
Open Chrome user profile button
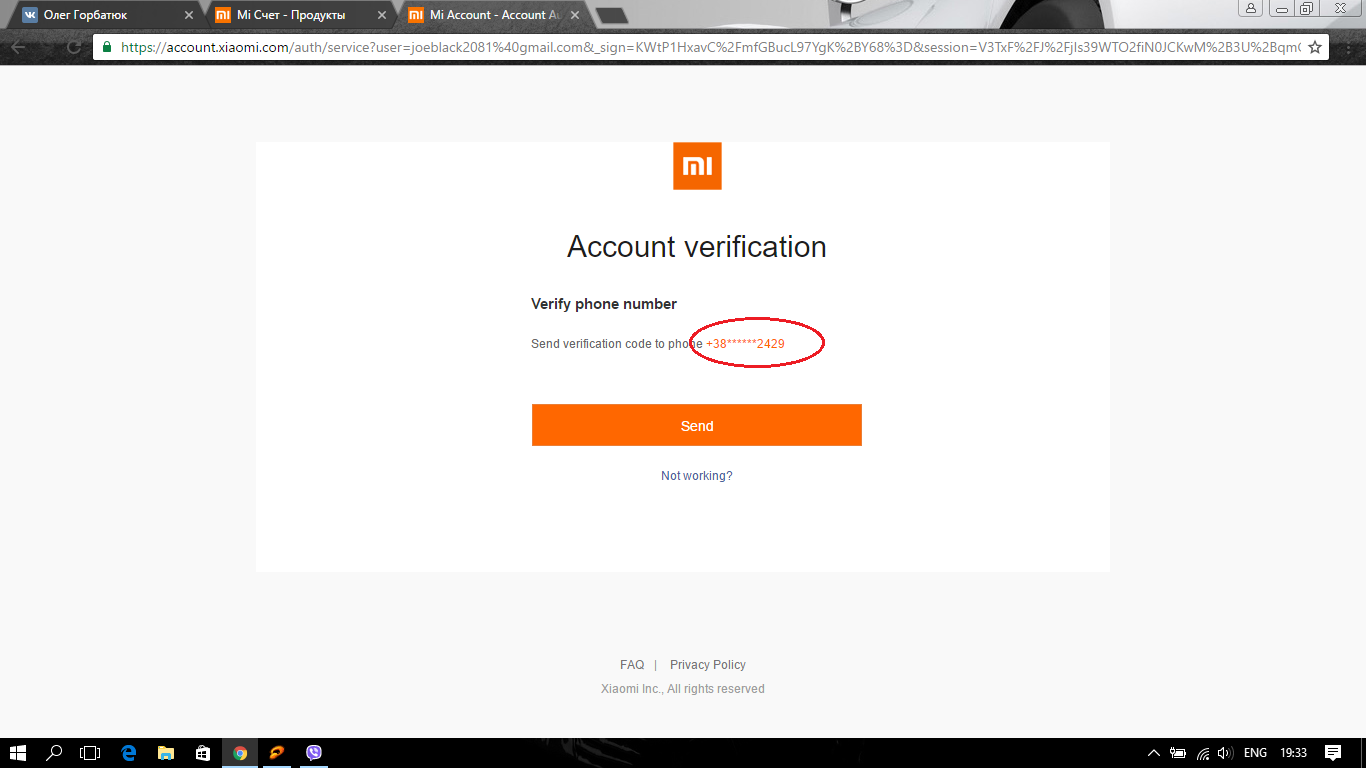point(1251,8)
